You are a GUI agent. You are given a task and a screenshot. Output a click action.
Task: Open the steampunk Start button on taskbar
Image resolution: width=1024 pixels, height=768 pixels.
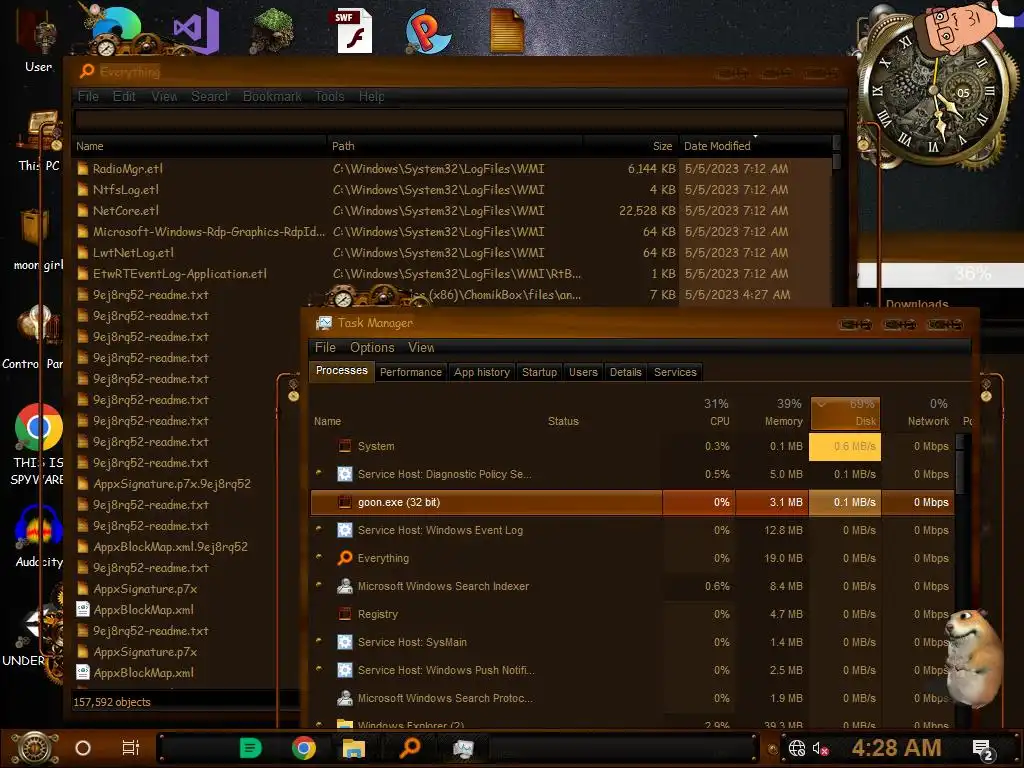(35, 748)
